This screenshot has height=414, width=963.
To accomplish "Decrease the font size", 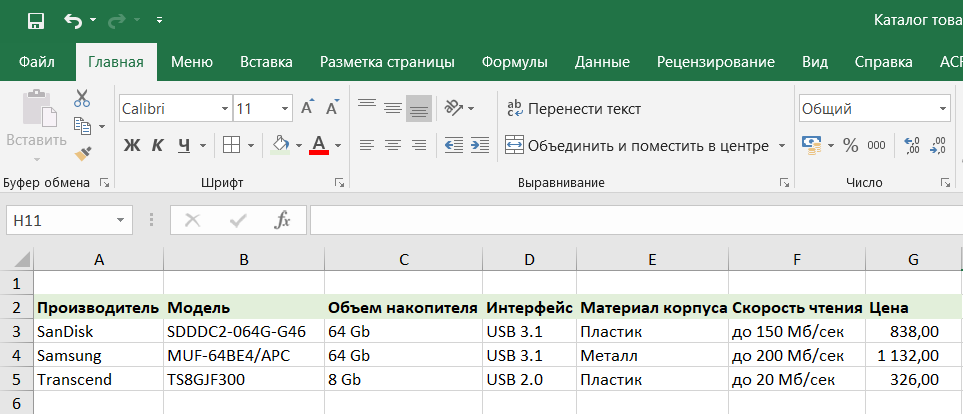I will coord(332,109).
